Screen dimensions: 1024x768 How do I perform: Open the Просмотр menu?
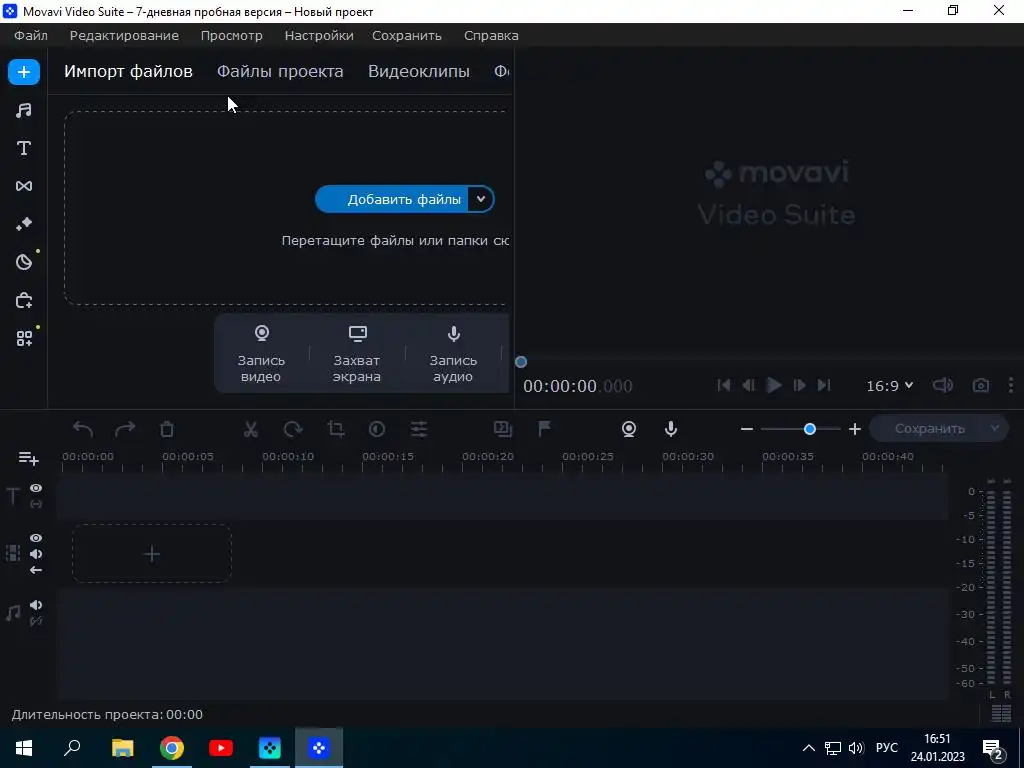pyautogui.click(x=231, y=35)
